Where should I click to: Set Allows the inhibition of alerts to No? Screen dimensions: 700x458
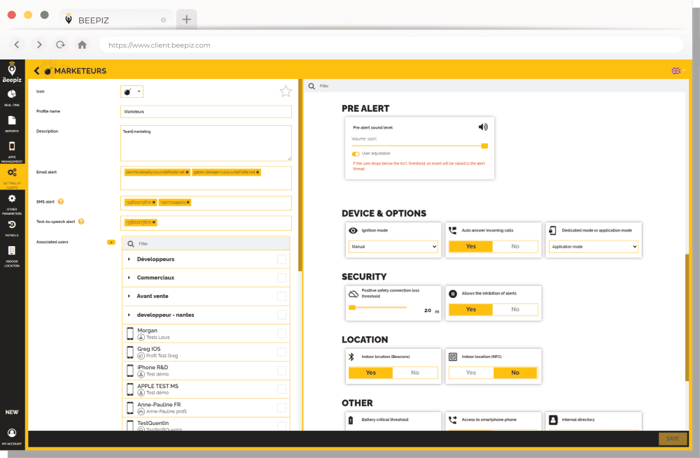tap(515, 309)
